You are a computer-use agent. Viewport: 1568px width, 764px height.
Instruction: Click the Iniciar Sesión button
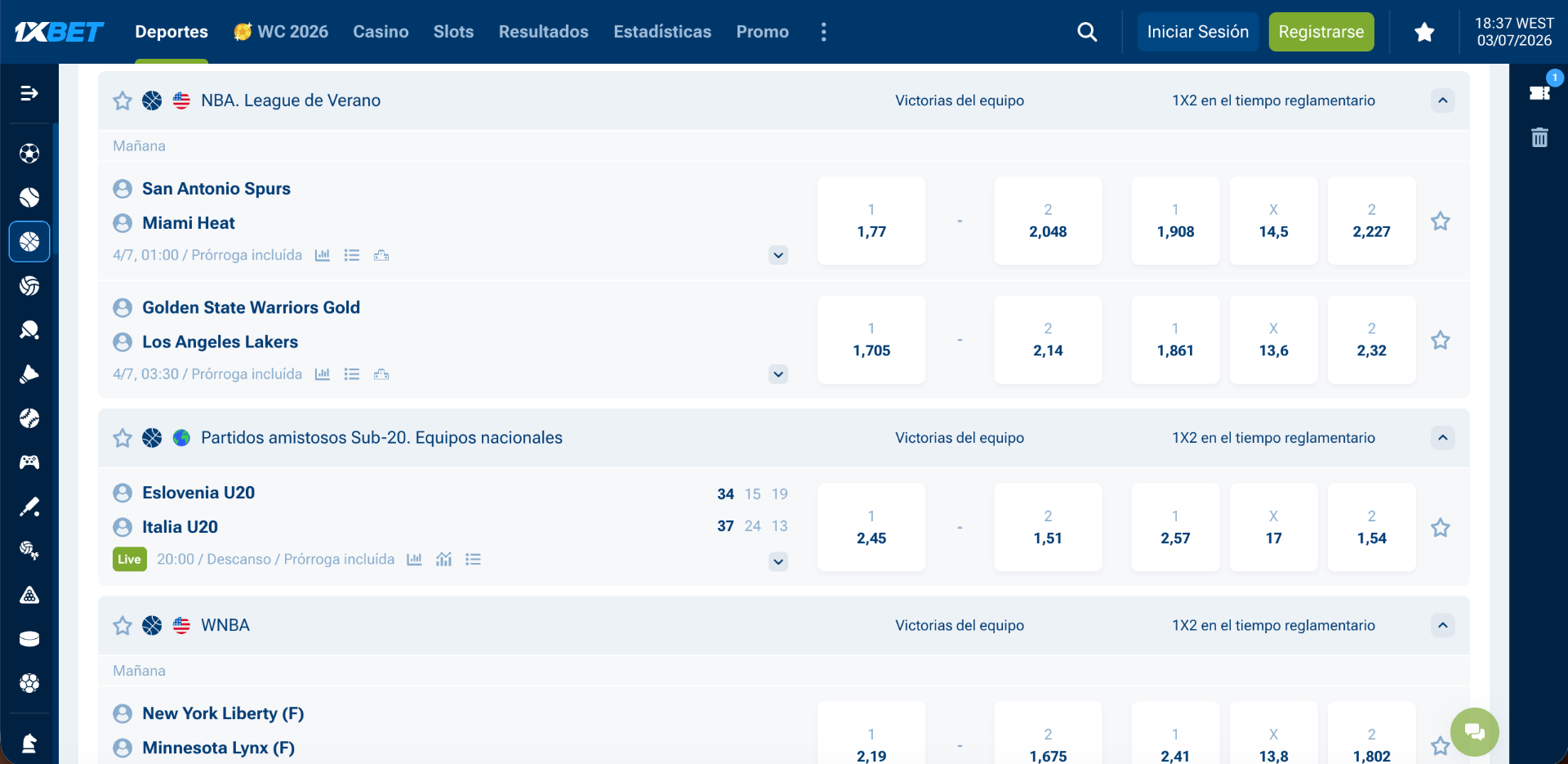coord(1197,32)
